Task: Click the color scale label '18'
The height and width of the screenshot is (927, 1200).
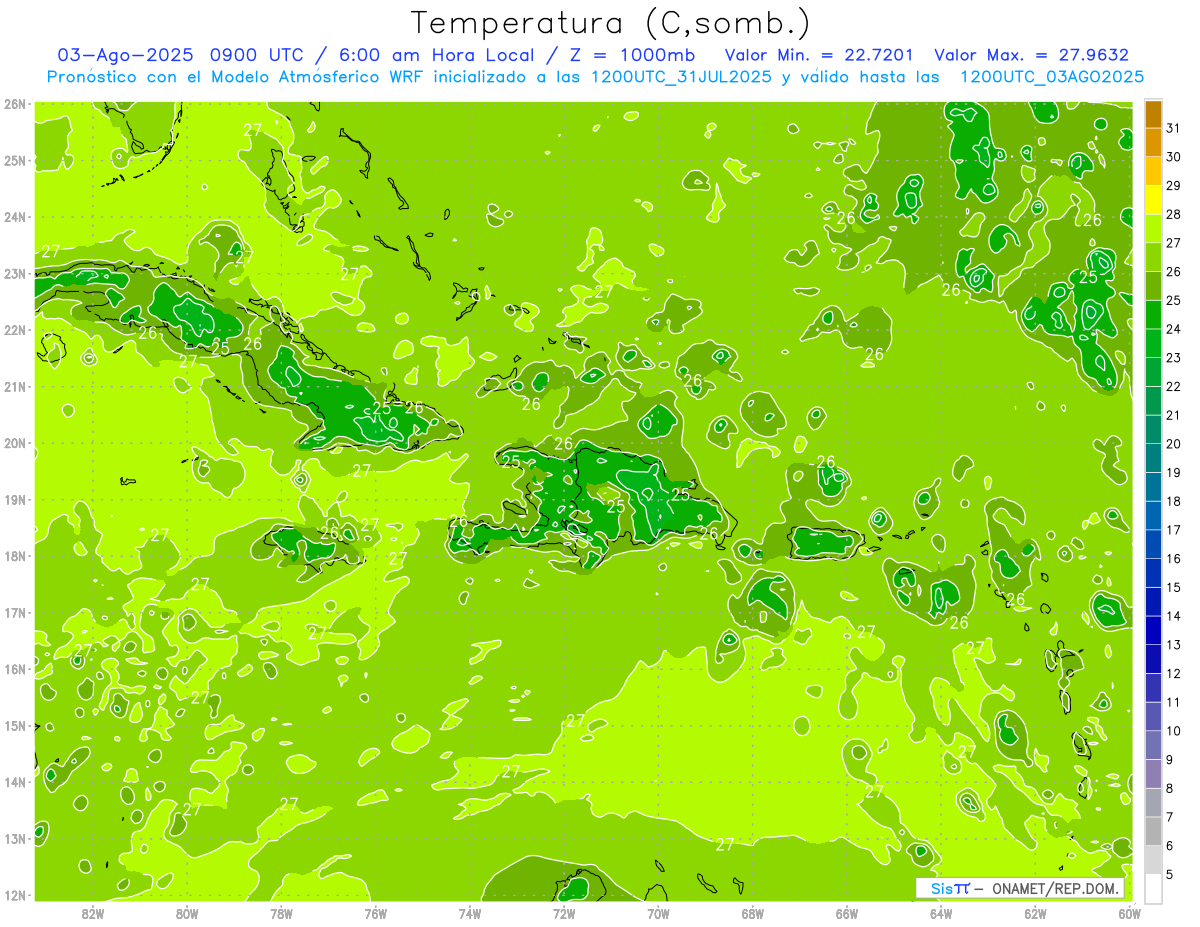Action: [1173, 501]
